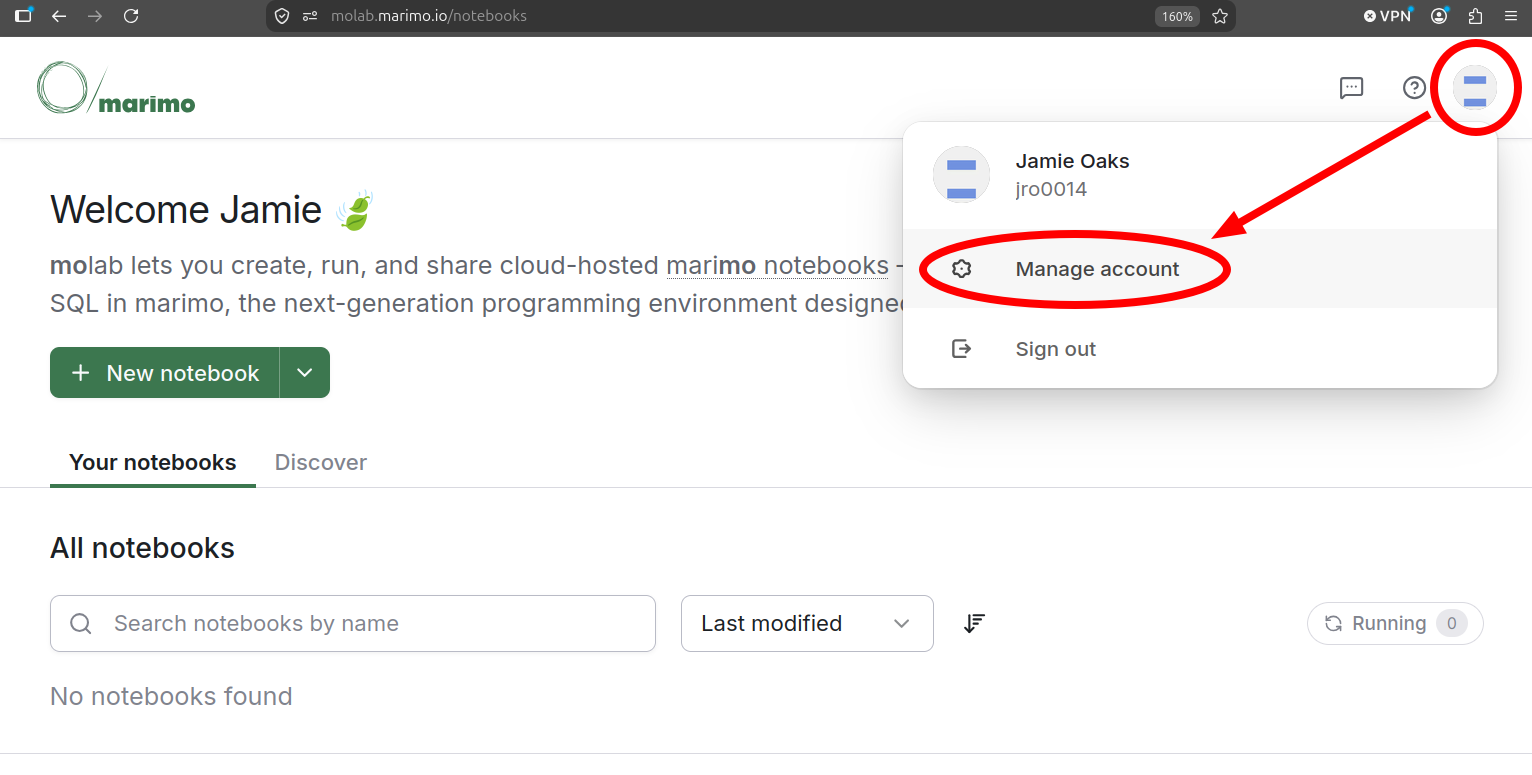
Task: Open the Last modified sort dropdown
Action: click(807, 623)
